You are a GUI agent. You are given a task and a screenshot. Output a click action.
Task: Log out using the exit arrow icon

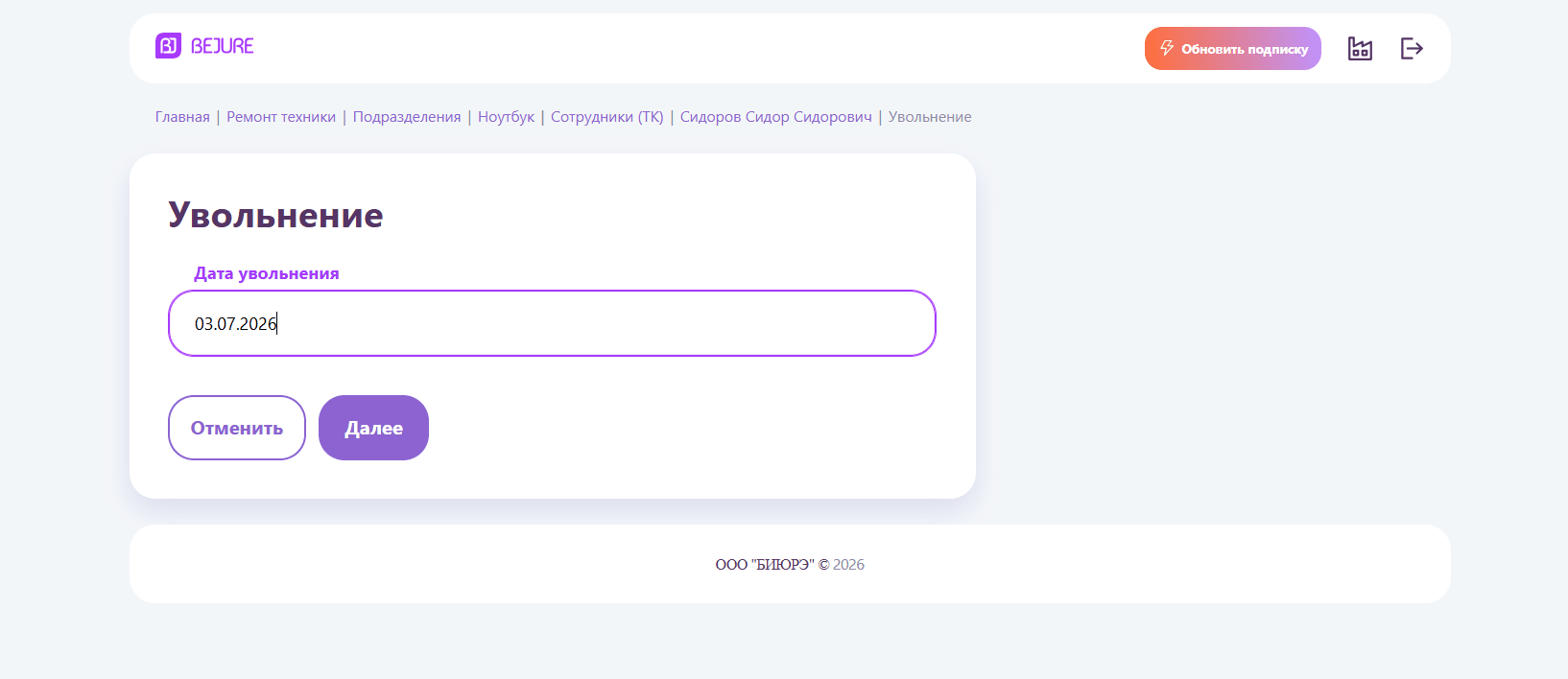click(x=1412, y=48)
